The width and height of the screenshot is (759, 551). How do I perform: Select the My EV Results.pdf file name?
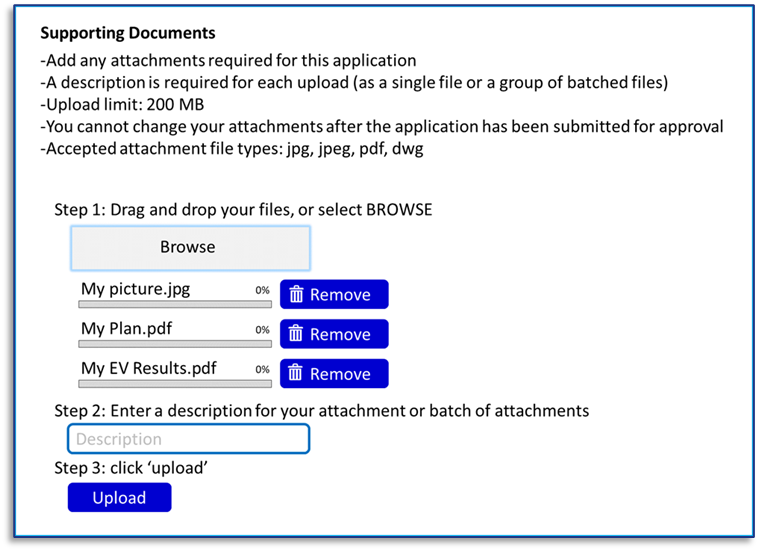pyautogui.click(x=148, y=368)
